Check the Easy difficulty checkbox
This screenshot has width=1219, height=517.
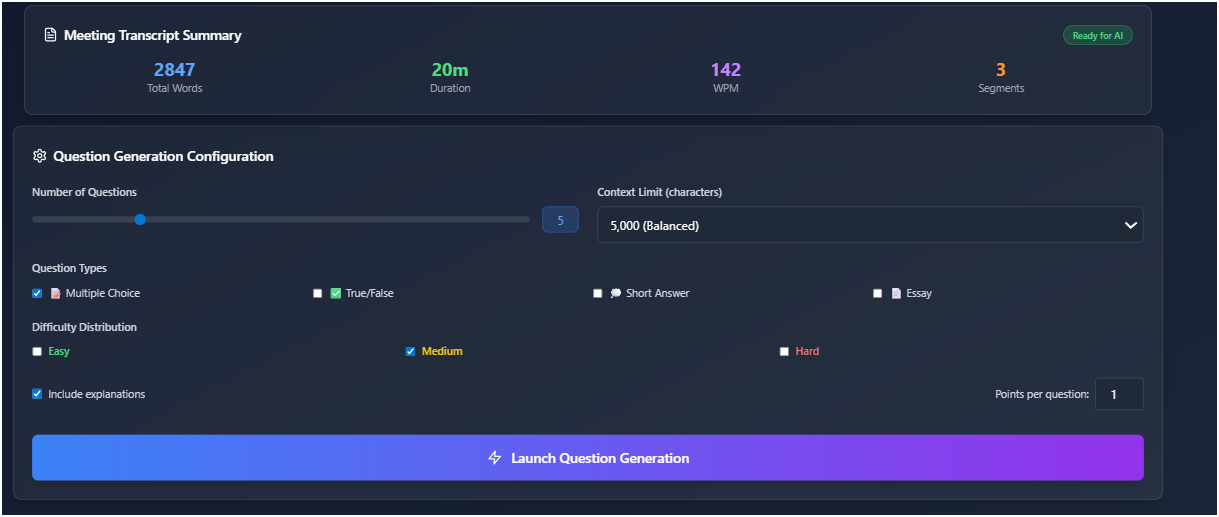tap(37, 352)
